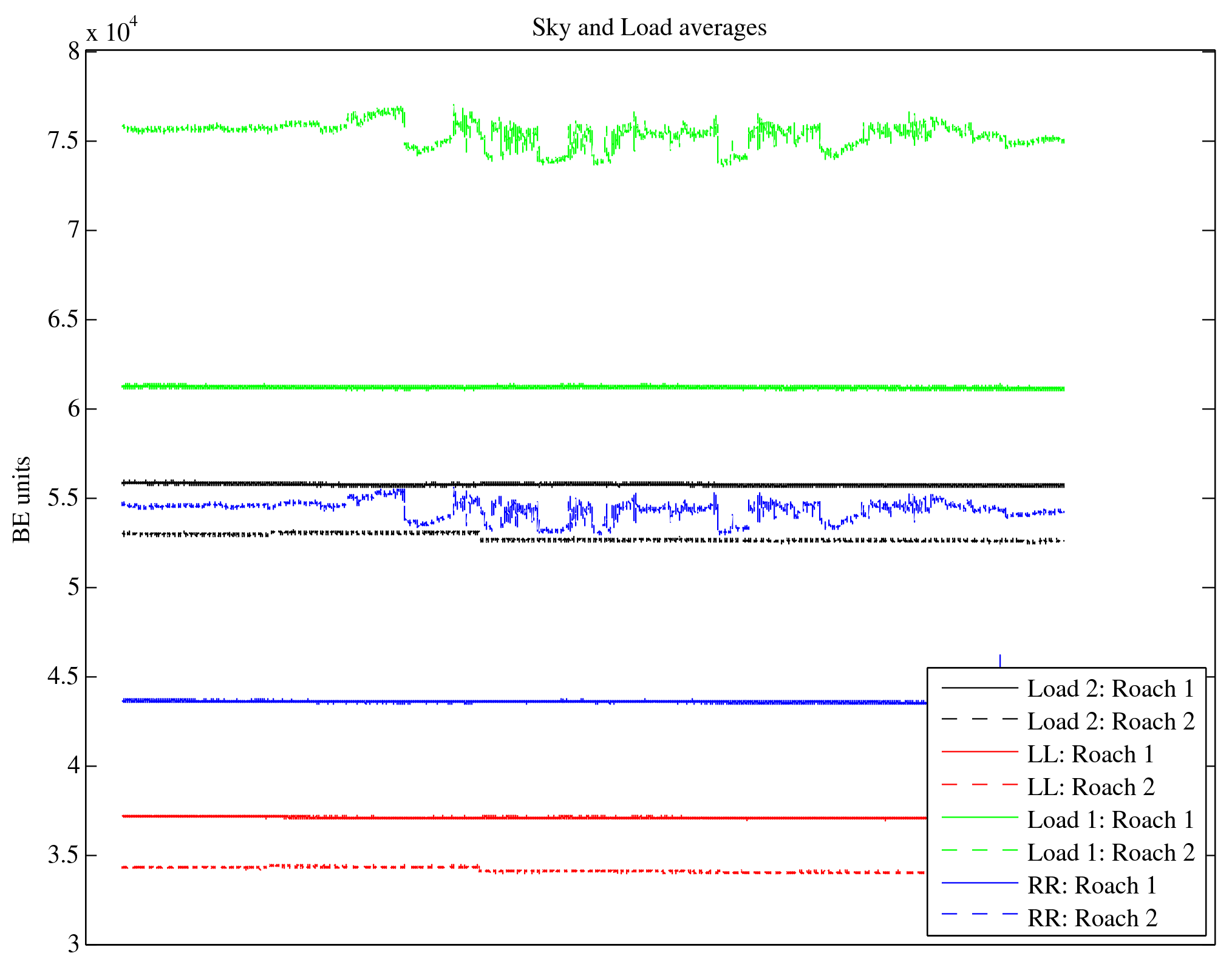
Task: Click 'RR: Roach 2' legend label
Action: [1091, 918]
